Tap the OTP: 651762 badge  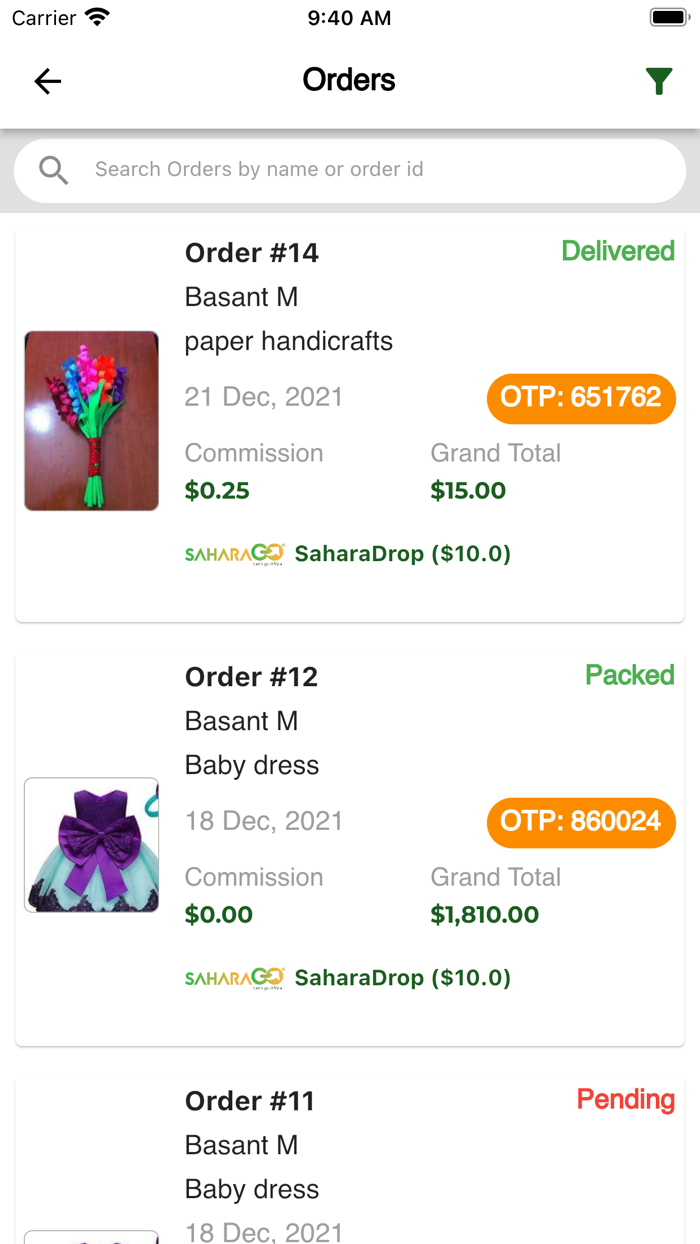coord(581,398)
